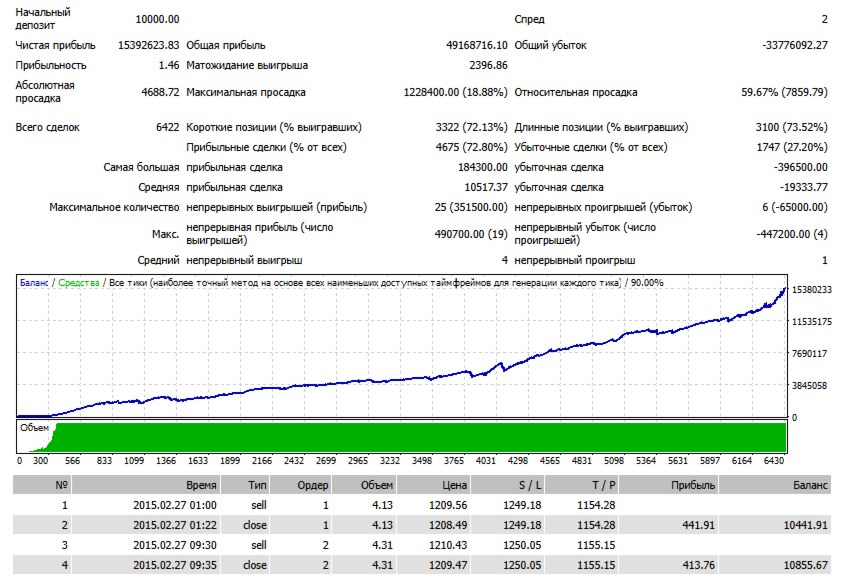The width and height of the screenshot is (844, 578).
Task: Select the 'Спред' label
Action: 529,19
